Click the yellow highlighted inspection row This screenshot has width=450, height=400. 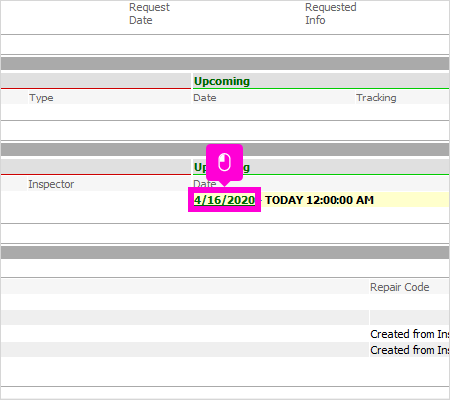pyautogui.click(x=321, y=200)
